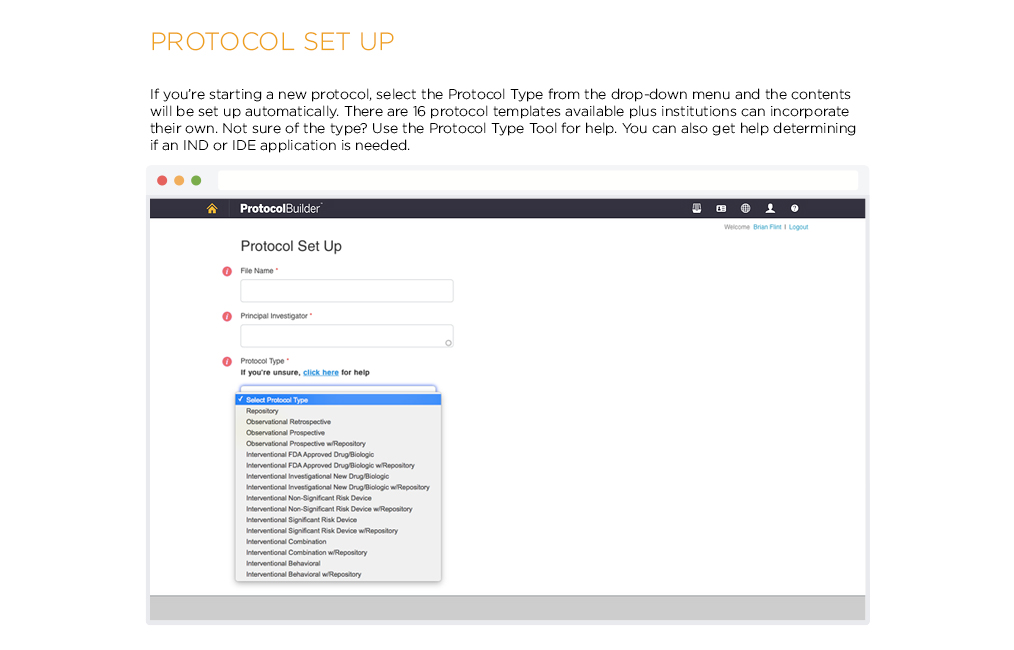Screen dimensions: 1014x650
Task: Choose Observational Retrospective from the list
Action: pyautogui.click(x=288, y=422)
